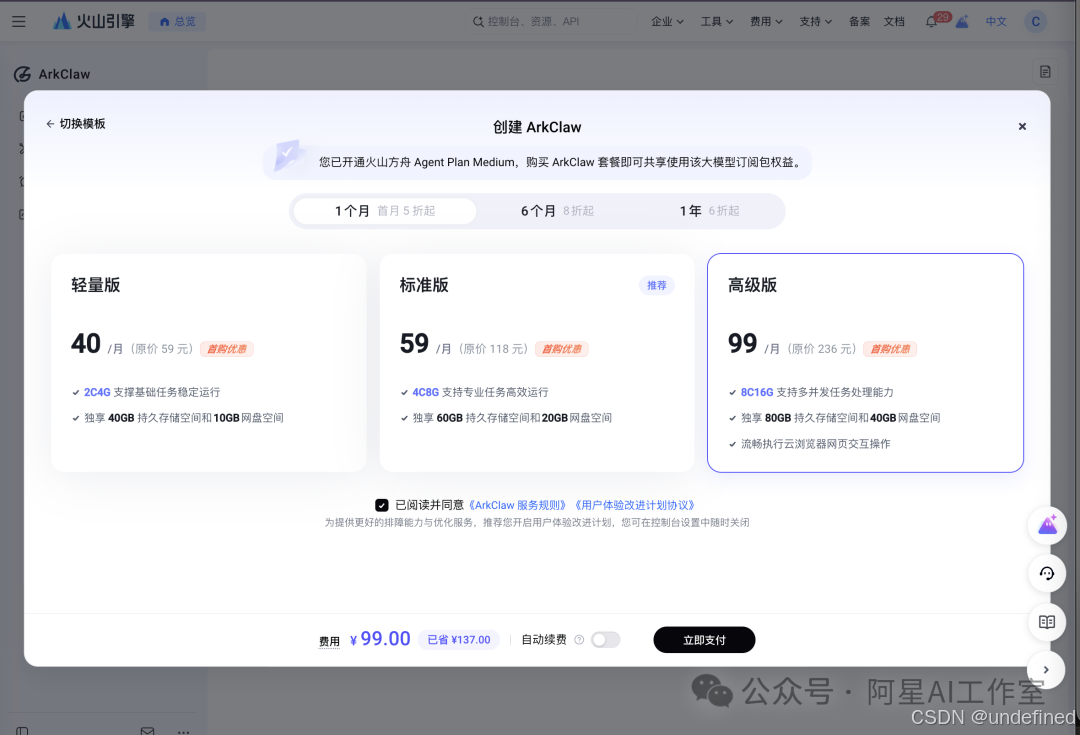Open the 总览 overview home button
Screen dimensions: 1080x735
click(x=177, y=21)
